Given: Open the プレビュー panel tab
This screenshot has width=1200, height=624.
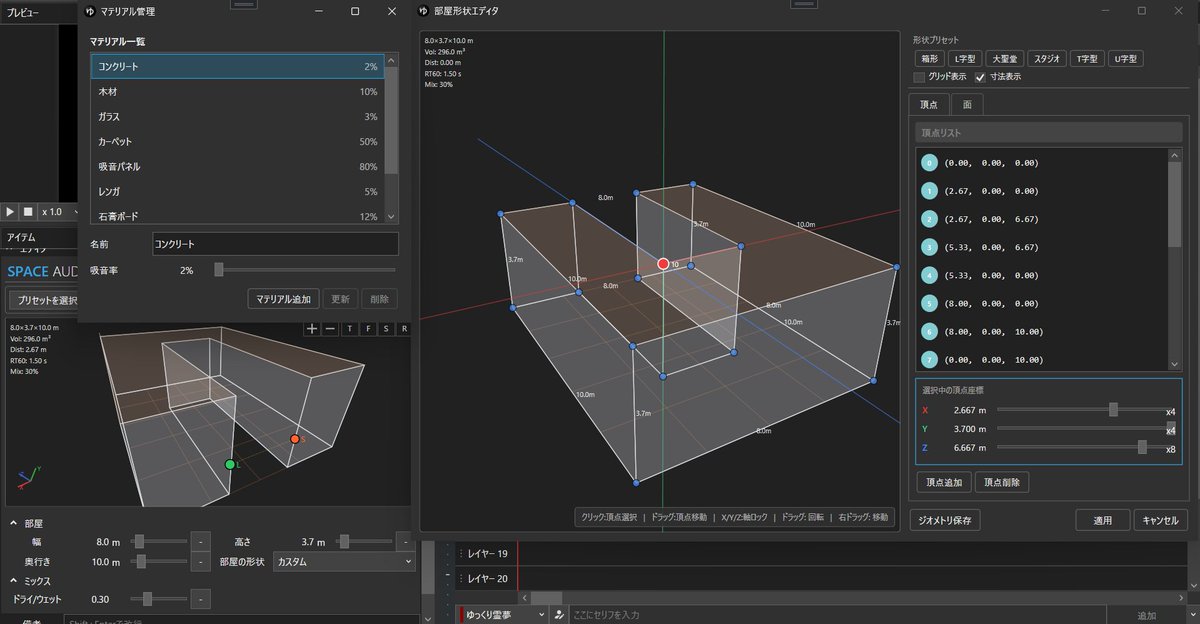Looking at the screenshot, I should click(23, 12).
